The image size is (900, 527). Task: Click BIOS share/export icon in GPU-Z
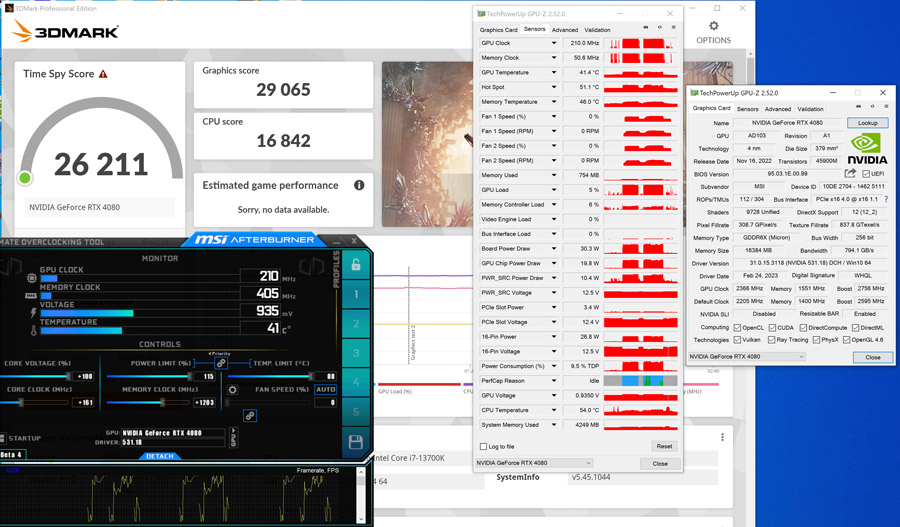pos(850,173)
